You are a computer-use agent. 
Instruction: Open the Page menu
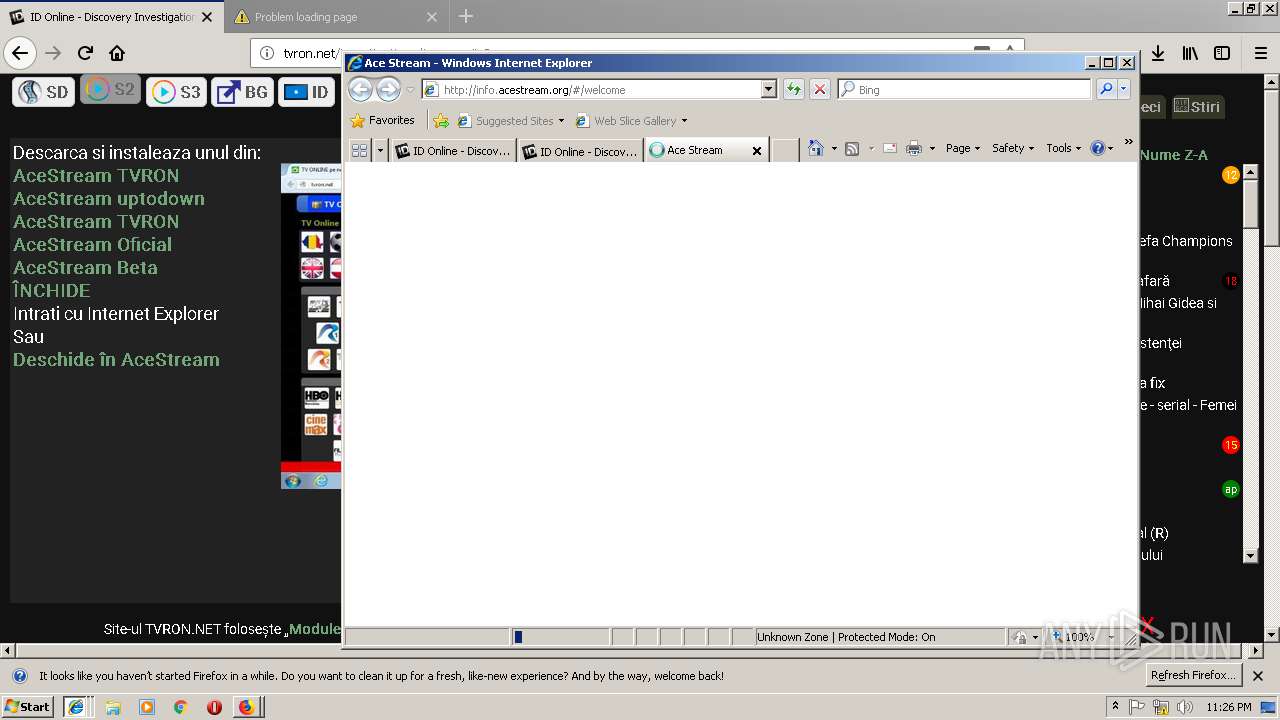tap(963, 148)
